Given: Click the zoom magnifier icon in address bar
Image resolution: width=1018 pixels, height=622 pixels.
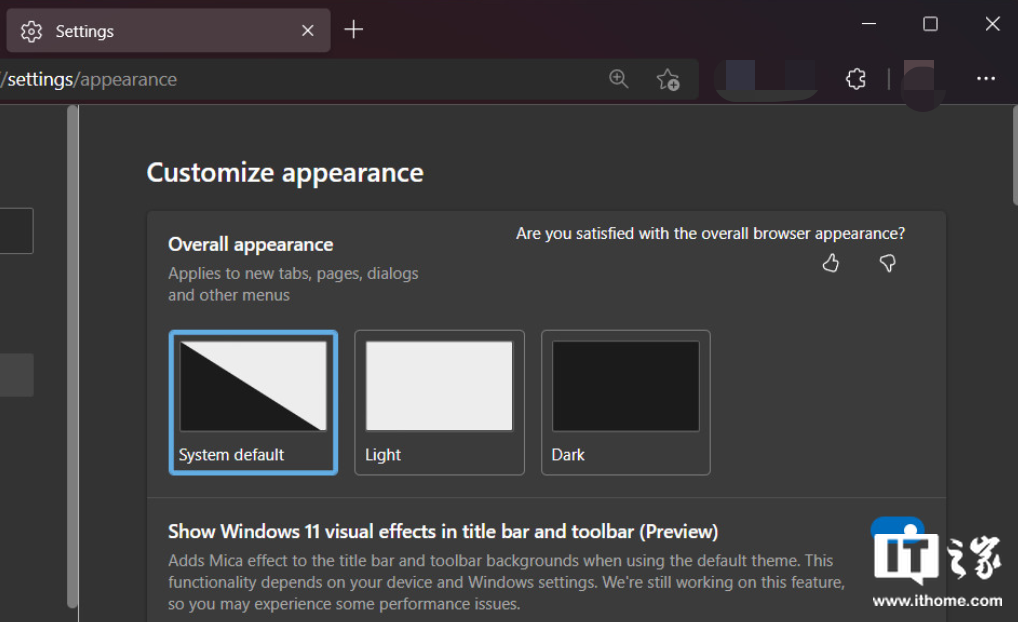Looking at the screenshot, I should [x=619, y=79].
